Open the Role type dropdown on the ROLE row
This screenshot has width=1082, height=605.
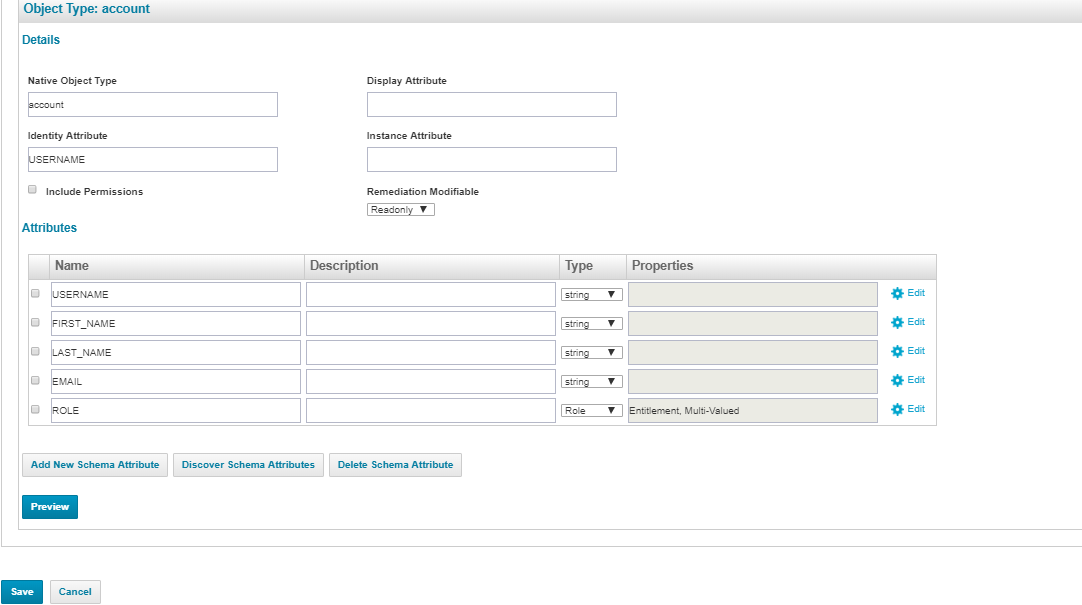coord(591,409)
